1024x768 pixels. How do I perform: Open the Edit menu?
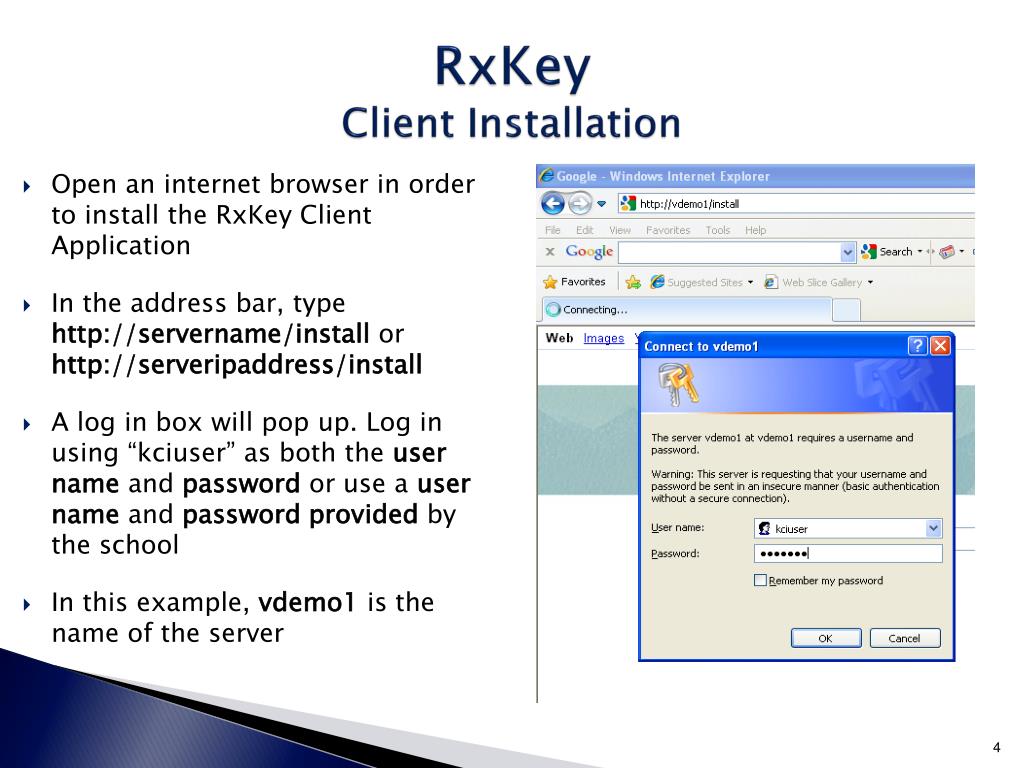584,230
